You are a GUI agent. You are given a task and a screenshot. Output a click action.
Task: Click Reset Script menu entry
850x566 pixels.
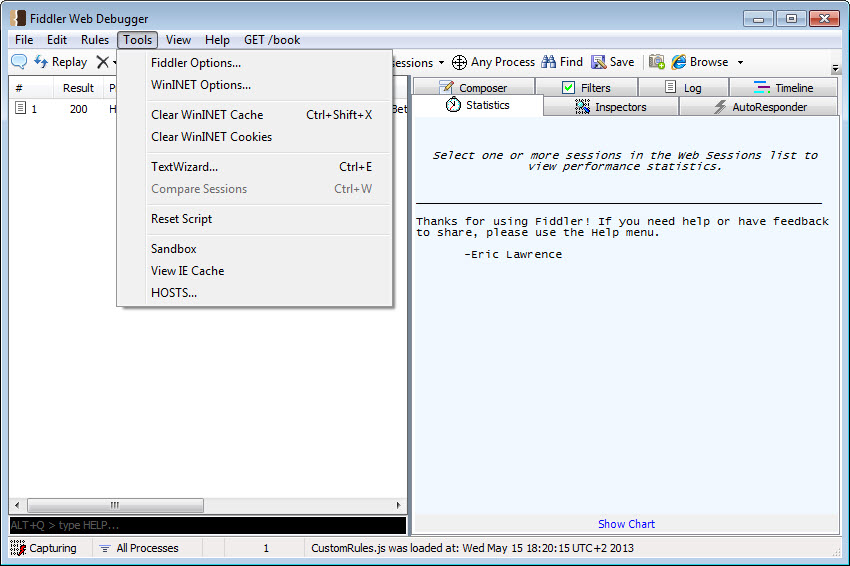tap(254, 219)
